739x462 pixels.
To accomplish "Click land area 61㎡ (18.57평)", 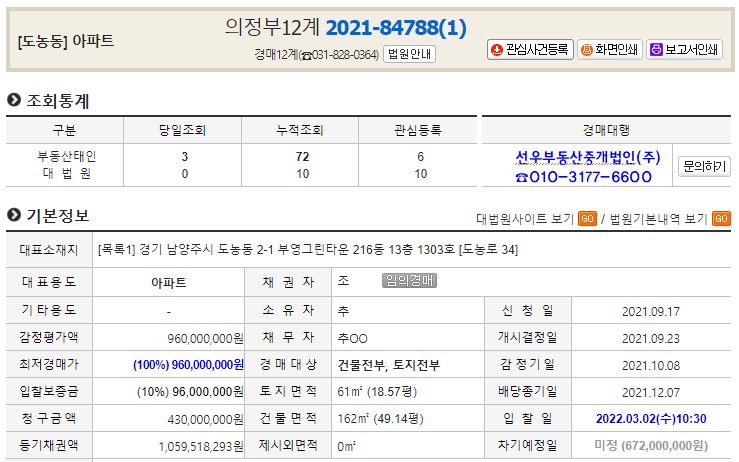I will (x=377, y=391).
